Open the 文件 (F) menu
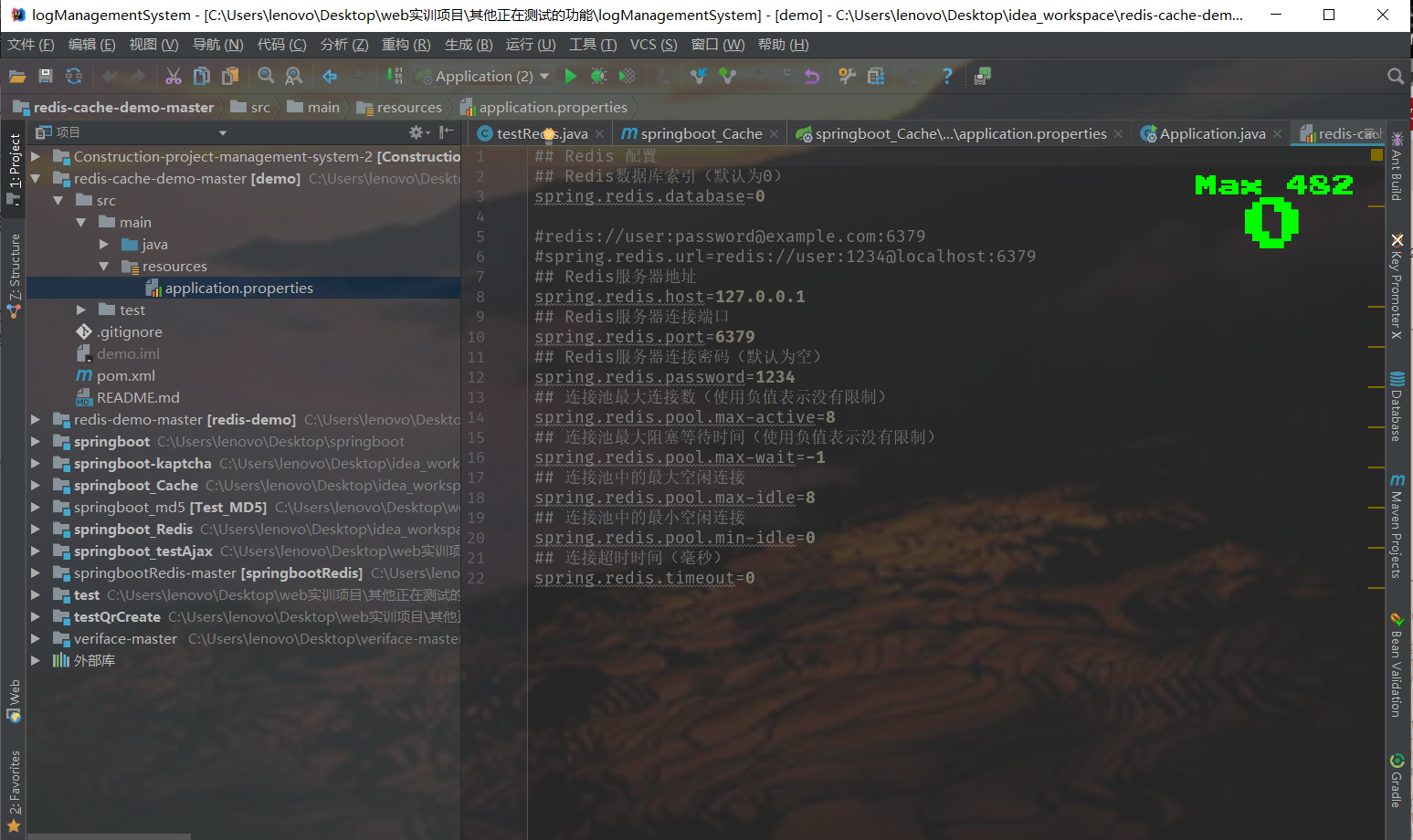 [31, 45]
